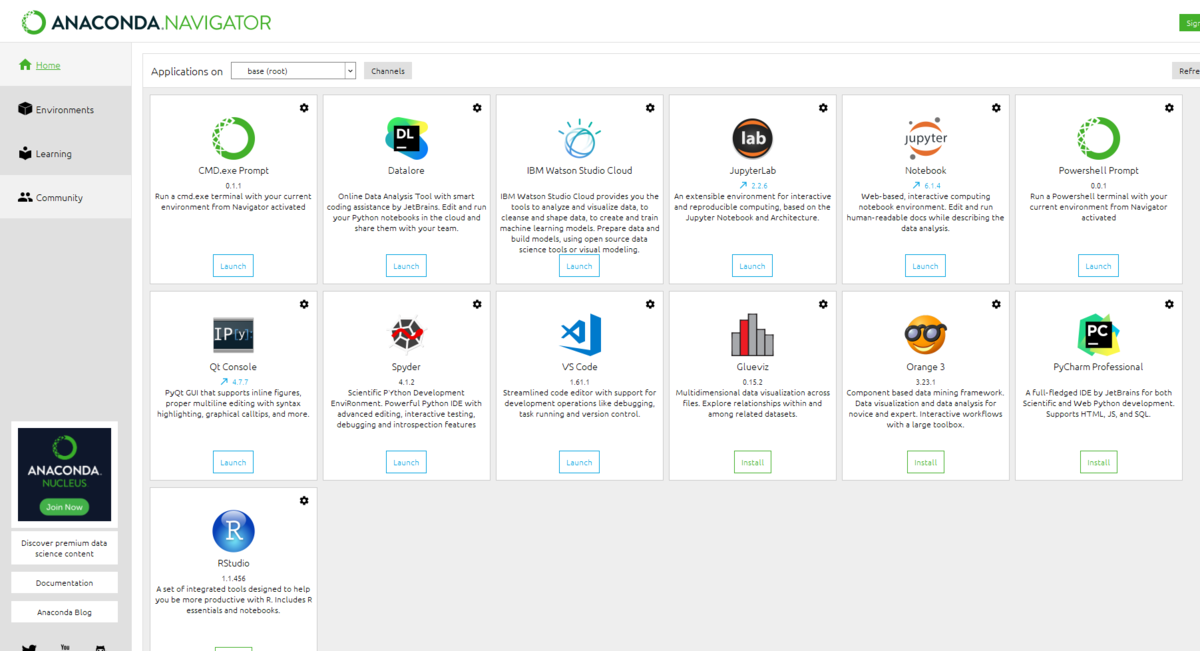This screenshot has width=1200, height=651.
Task: Open gear options on Qt Console tile
Action: [x=304, y=304]
